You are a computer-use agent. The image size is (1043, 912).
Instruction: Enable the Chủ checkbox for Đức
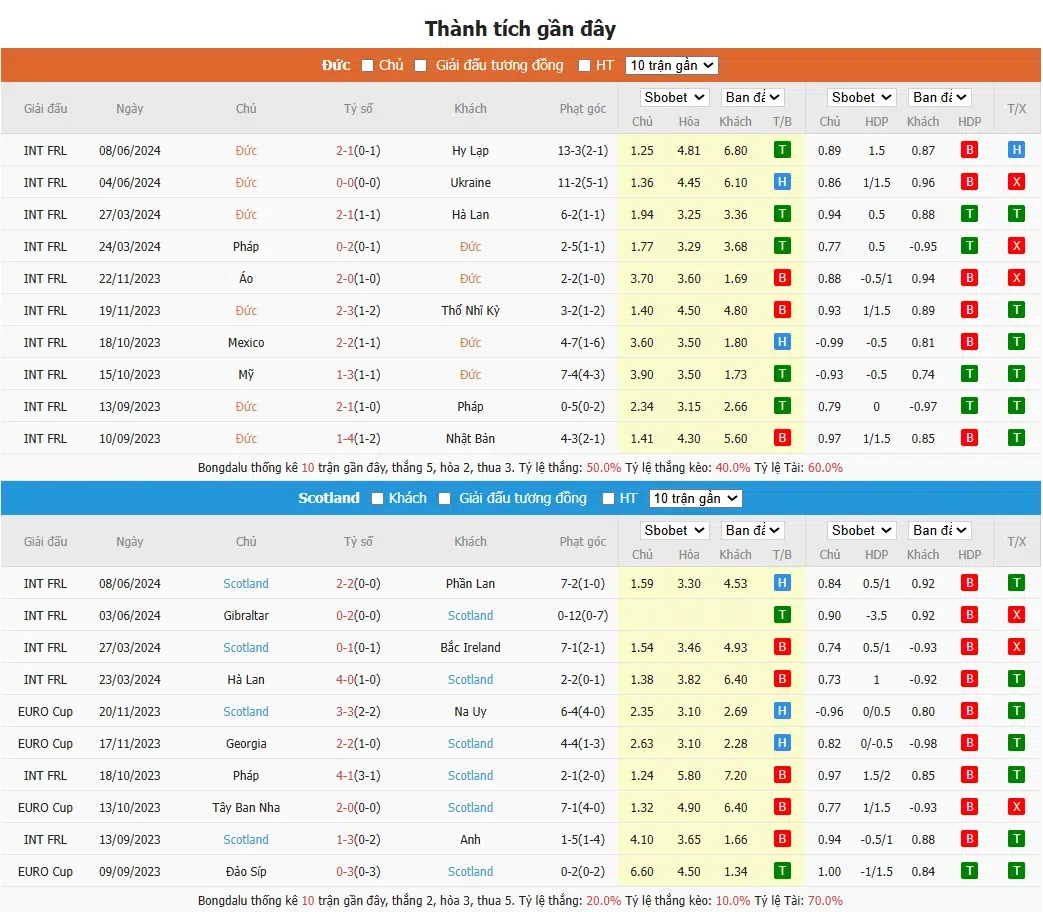tap(367, 66)
